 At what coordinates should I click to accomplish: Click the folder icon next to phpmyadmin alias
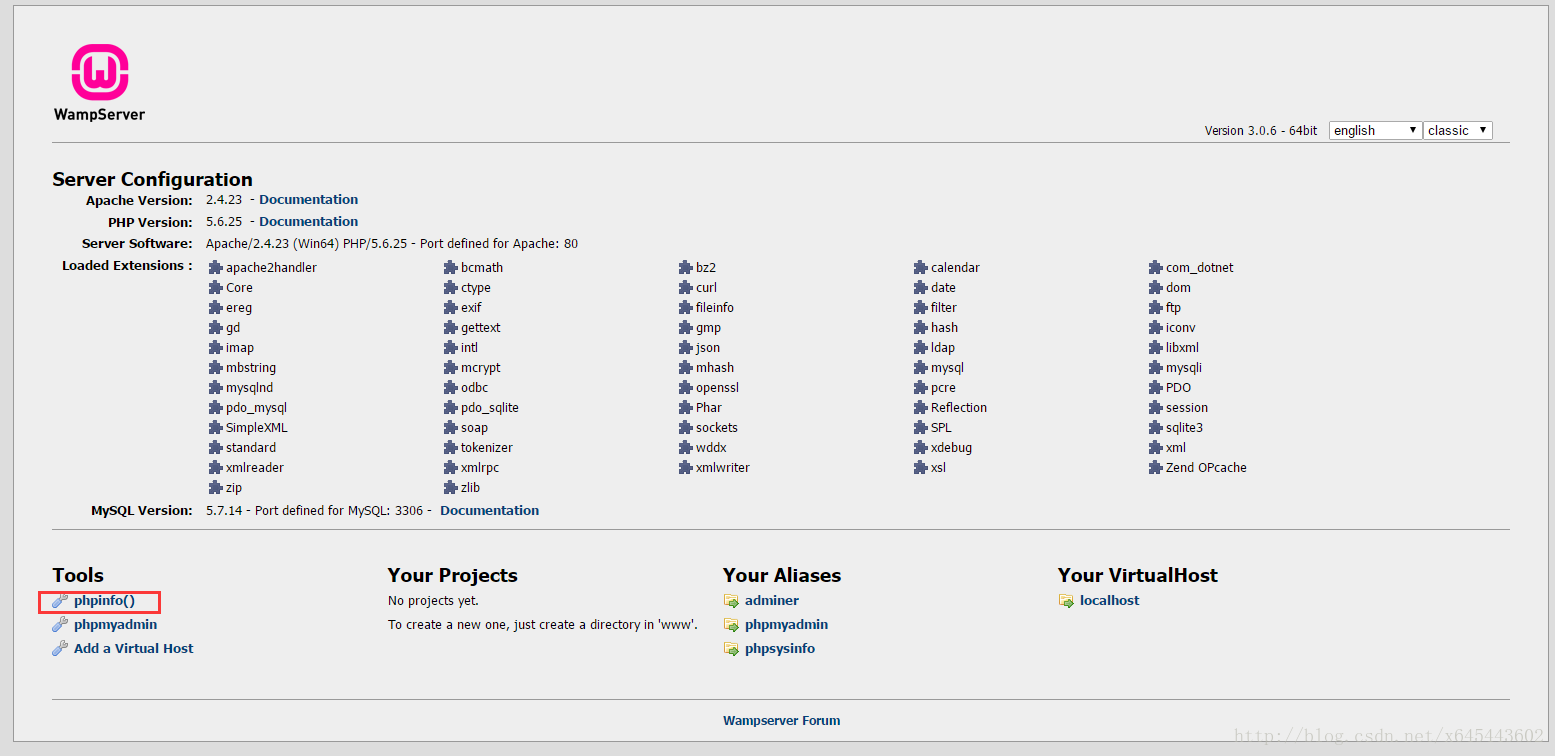click(x=731, y=625)
